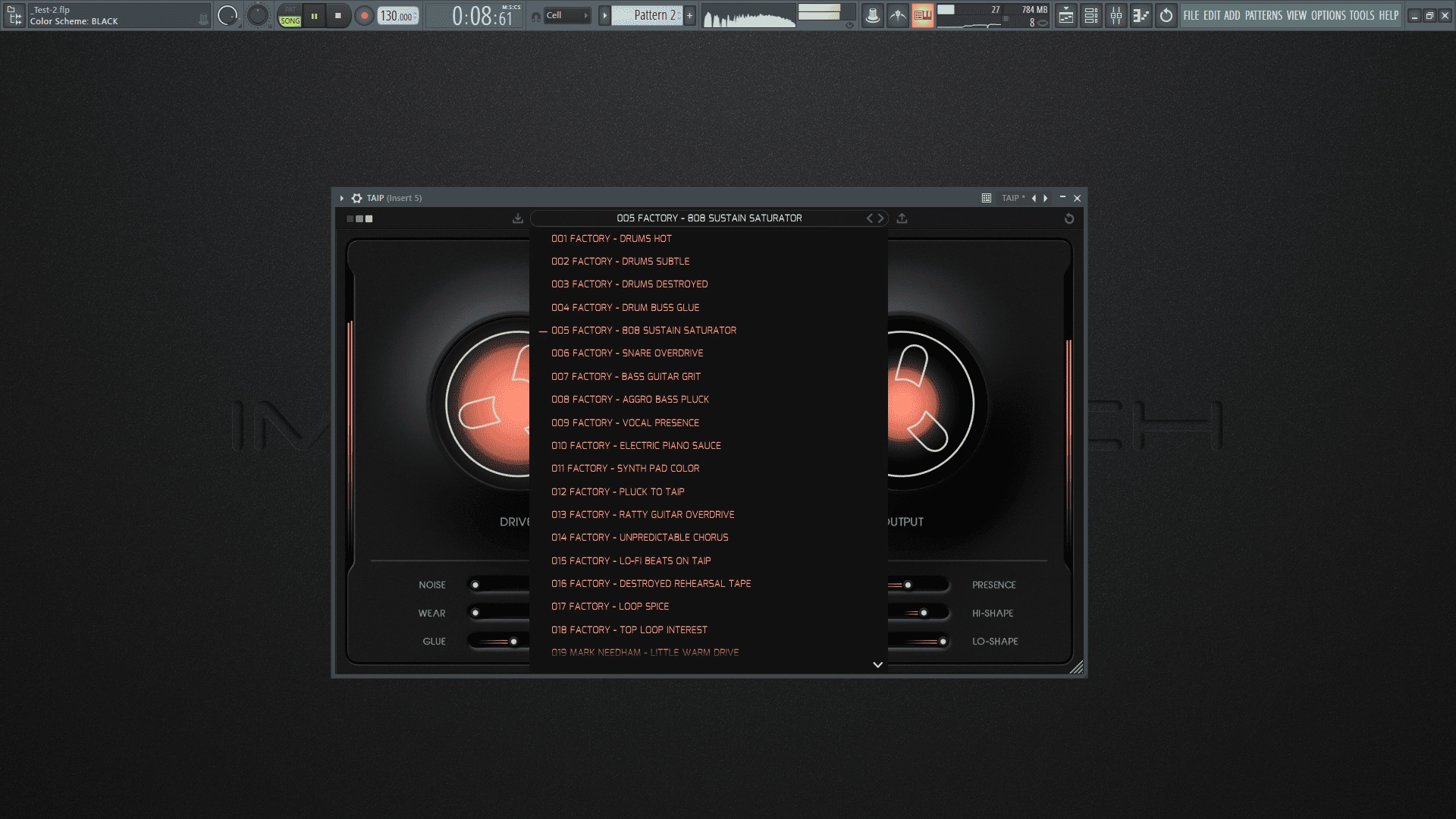Image resolution: width=1456 pixels, height=819 pixels.
Task: Open the HELP menu
Action: point(1389,15)
